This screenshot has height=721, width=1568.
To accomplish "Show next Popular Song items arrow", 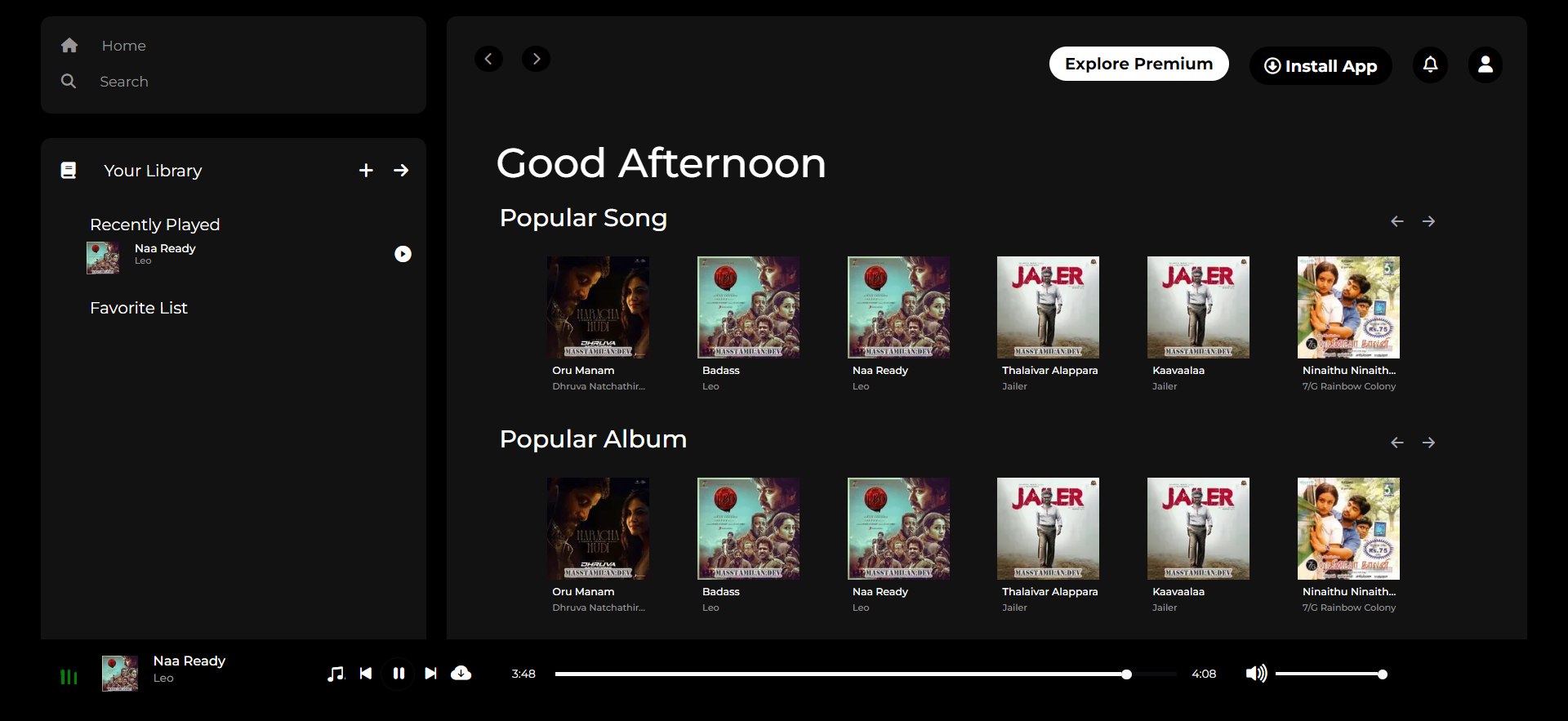I will coord(1428,221).
